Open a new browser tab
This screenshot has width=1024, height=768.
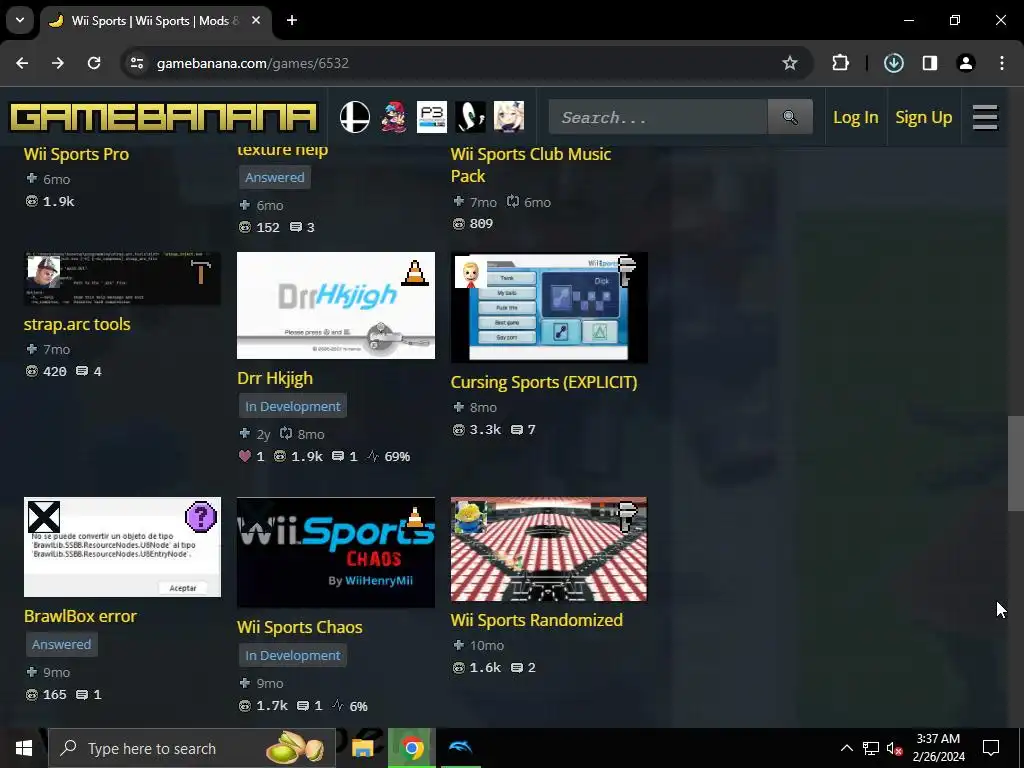click(292, 20)
